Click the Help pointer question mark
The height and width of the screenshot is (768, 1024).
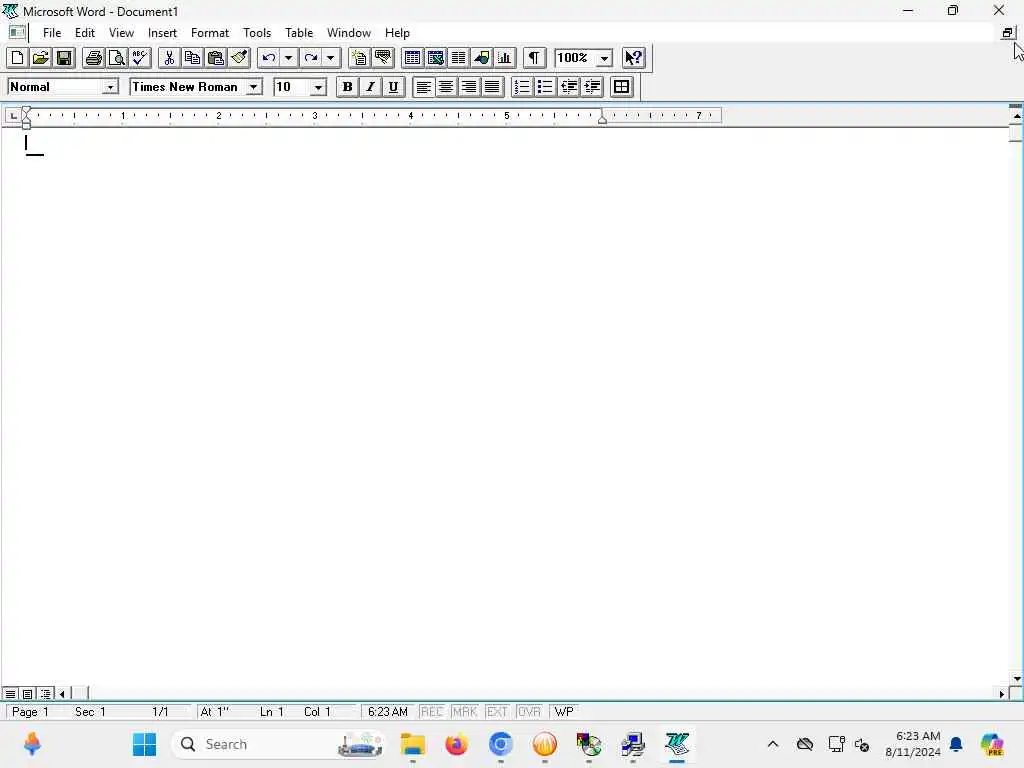(x=633, y=58)
